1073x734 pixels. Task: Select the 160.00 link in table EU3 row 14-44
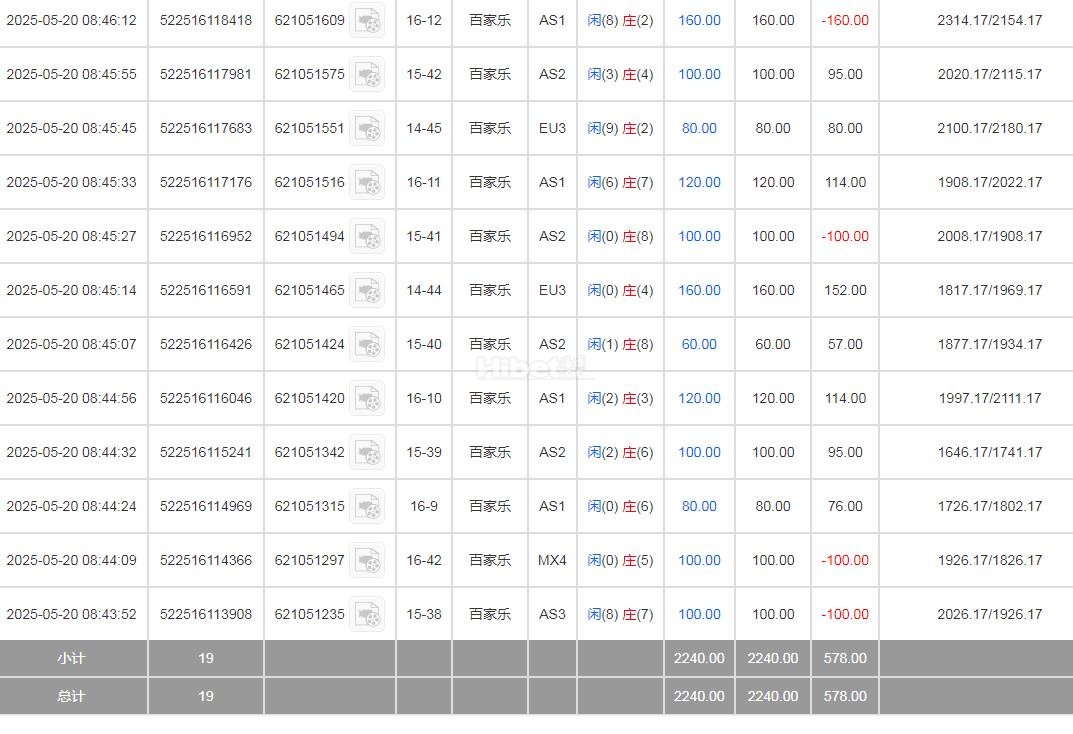[x=699, y=290]
